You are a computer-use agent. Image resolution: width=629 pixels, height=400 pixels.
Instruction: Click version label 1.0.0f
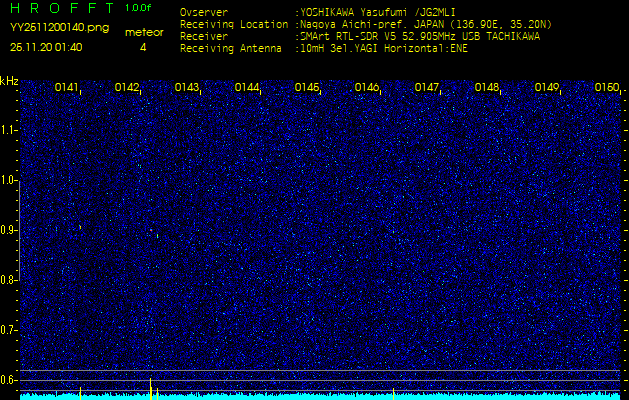tap(138, 8)
